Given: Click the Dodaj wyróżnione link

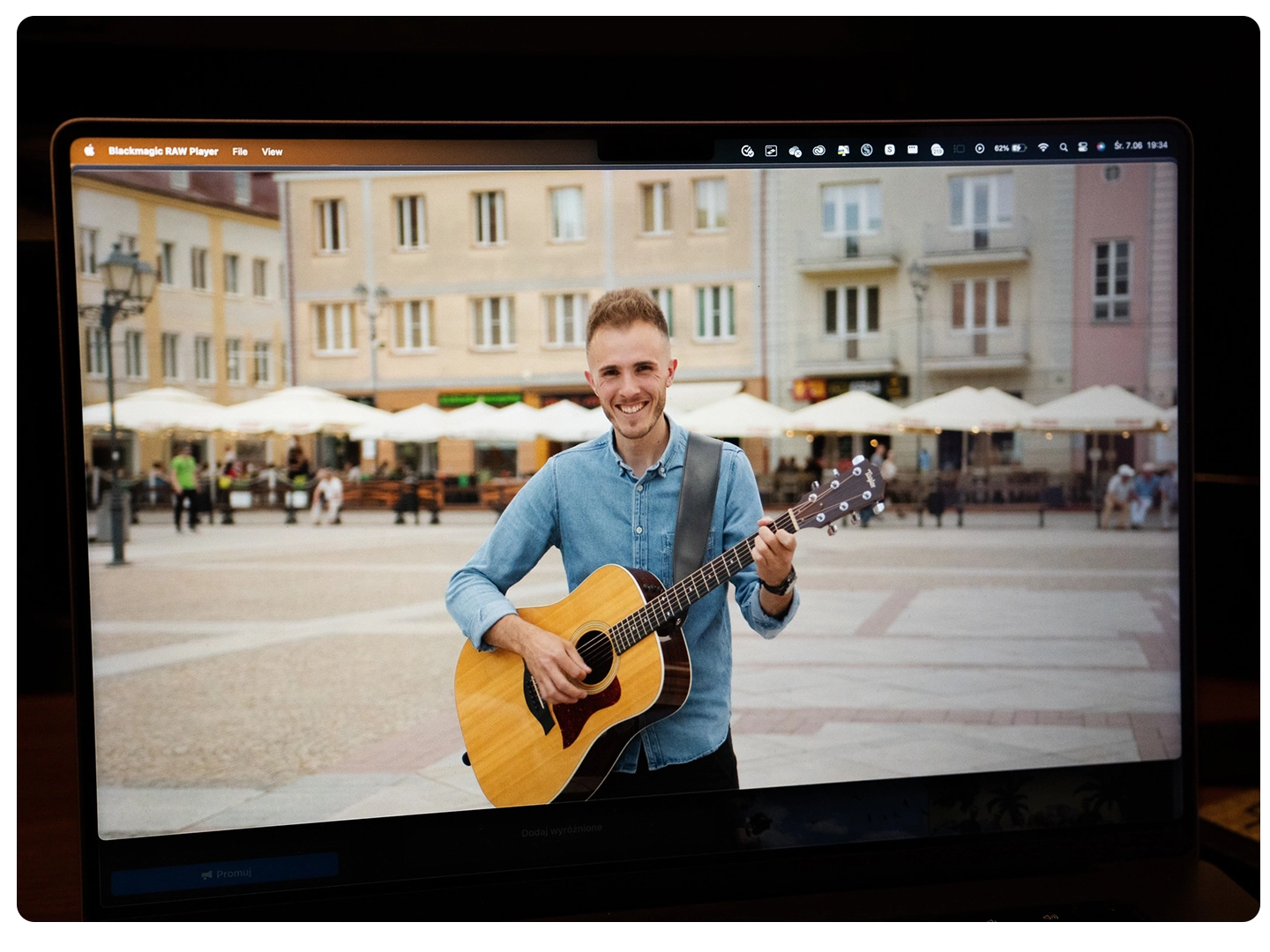Looking at the screenshot, I should [562, 829].
